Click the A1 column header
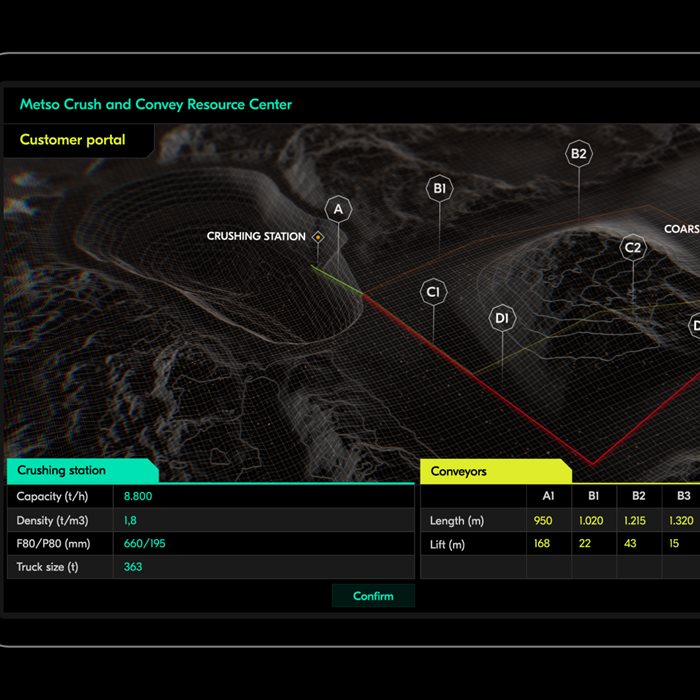The height and width of the screenshot is (700, 700). [548, 495]
